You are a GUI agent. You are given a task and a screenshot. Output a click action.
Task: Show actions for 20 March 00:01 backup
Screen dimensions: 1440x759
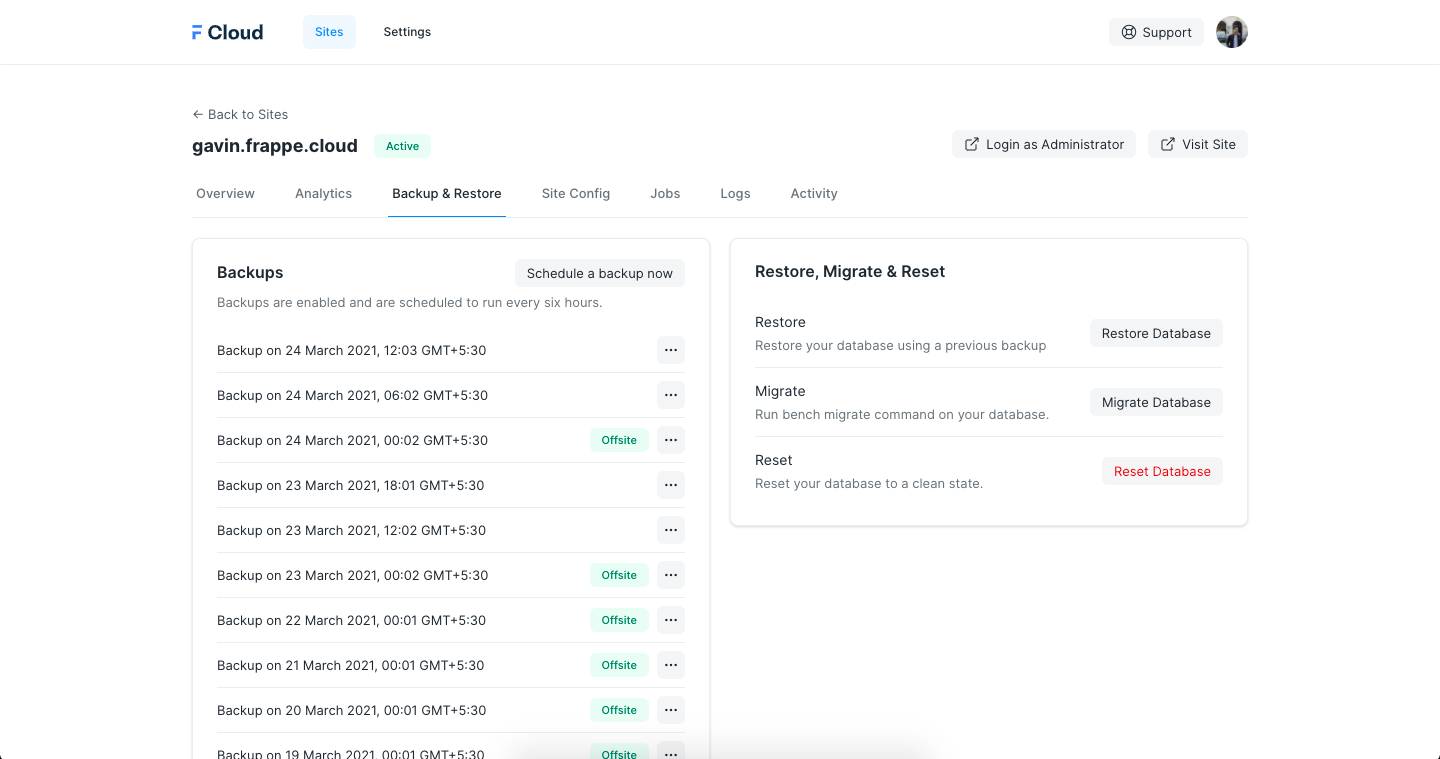pyautogui.click(x=670, y=710)
